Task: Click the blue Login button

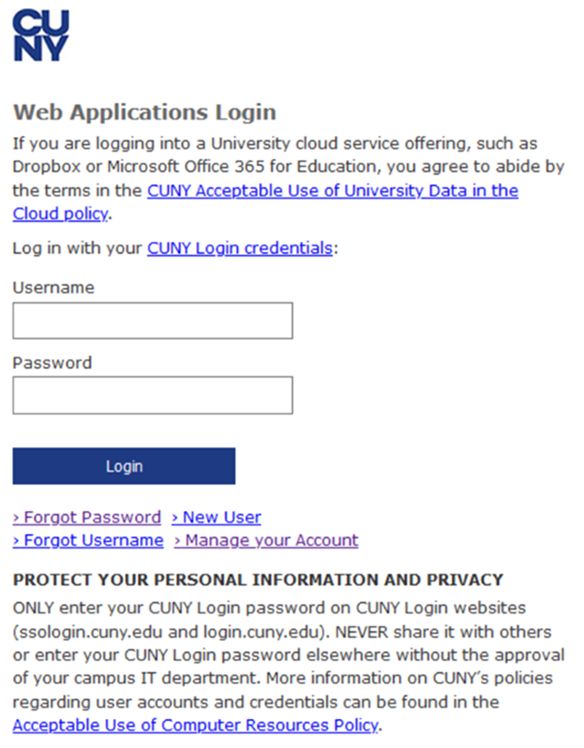Action: pyautogui.click(x=124, y=466)
